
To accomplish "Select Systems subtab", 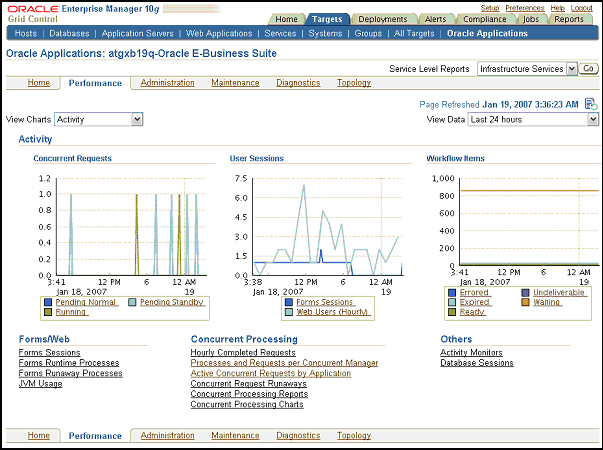I will (325, 33).
